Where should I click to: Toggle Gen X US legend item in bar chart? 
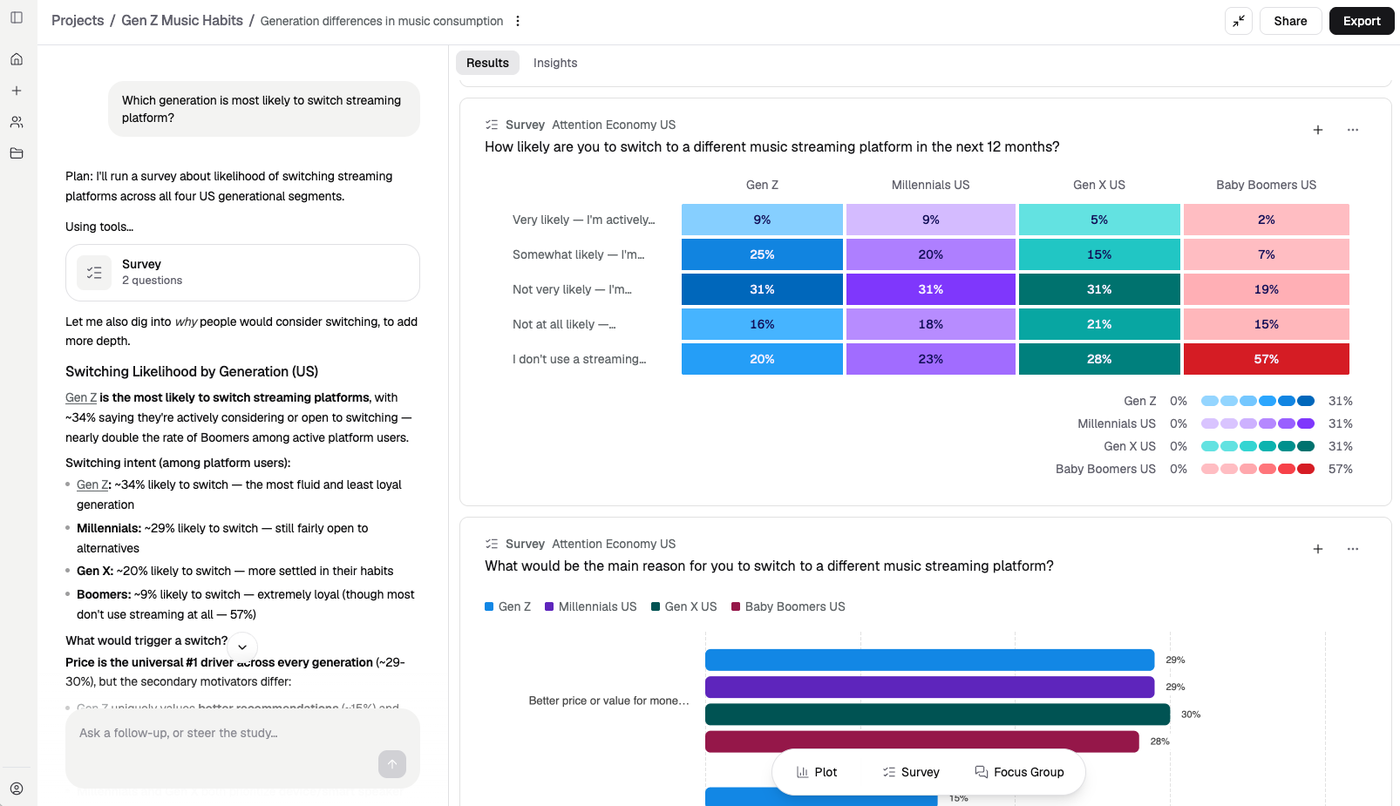(x=684, y=607)
